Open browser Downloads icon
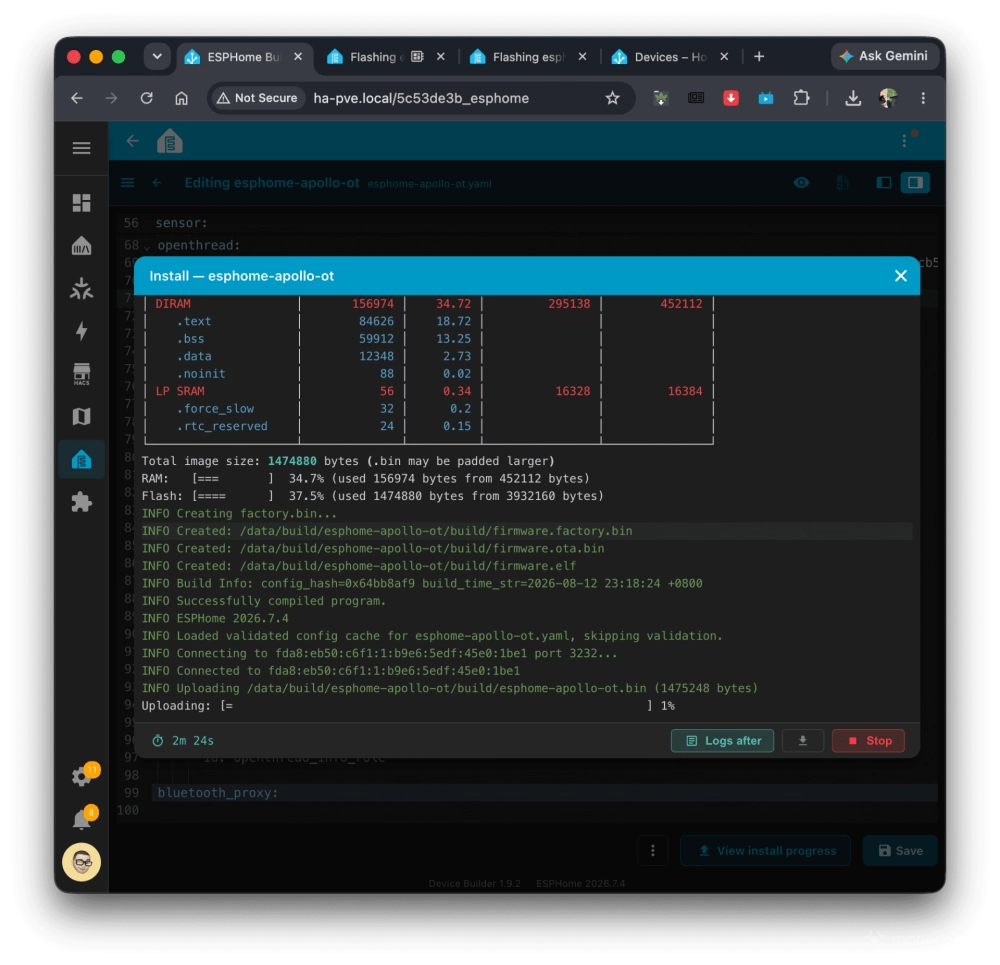 point(853,98)
